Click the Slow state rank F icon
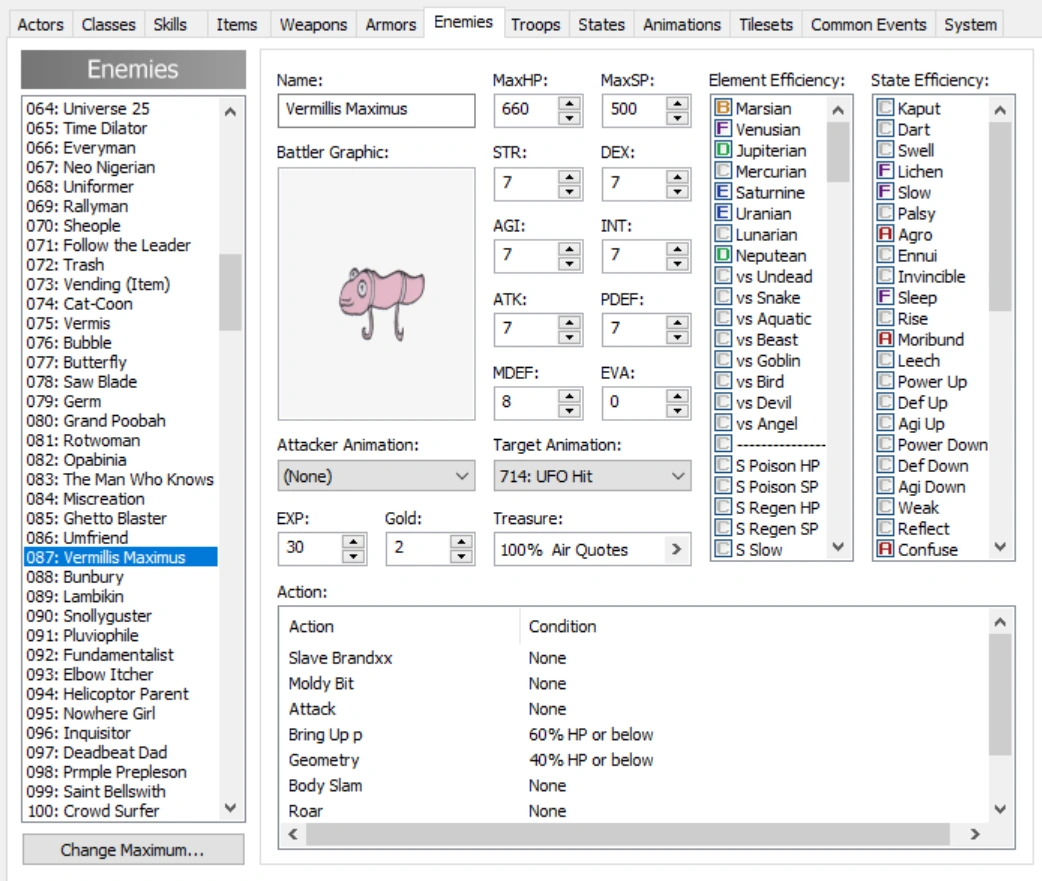1042x881 pixels. point(885,192)
